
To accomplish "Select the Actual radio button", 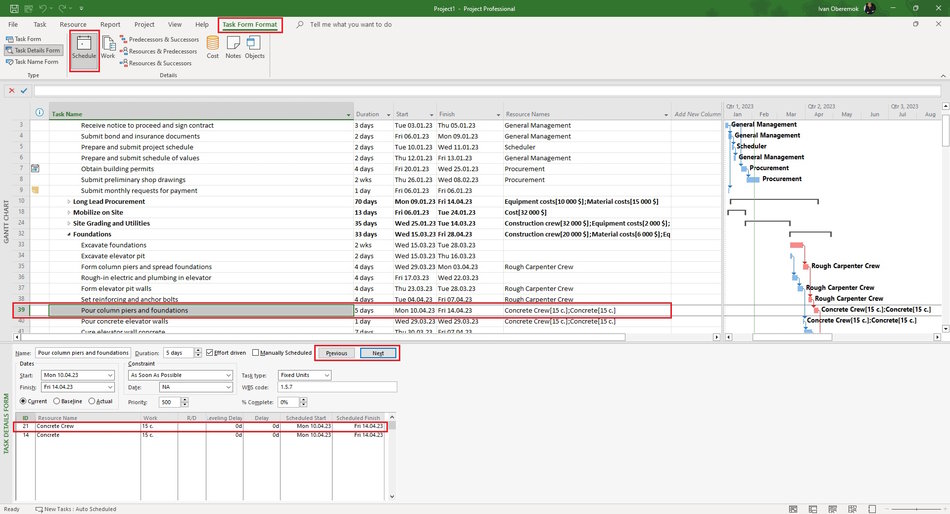I will coord(91,401).
